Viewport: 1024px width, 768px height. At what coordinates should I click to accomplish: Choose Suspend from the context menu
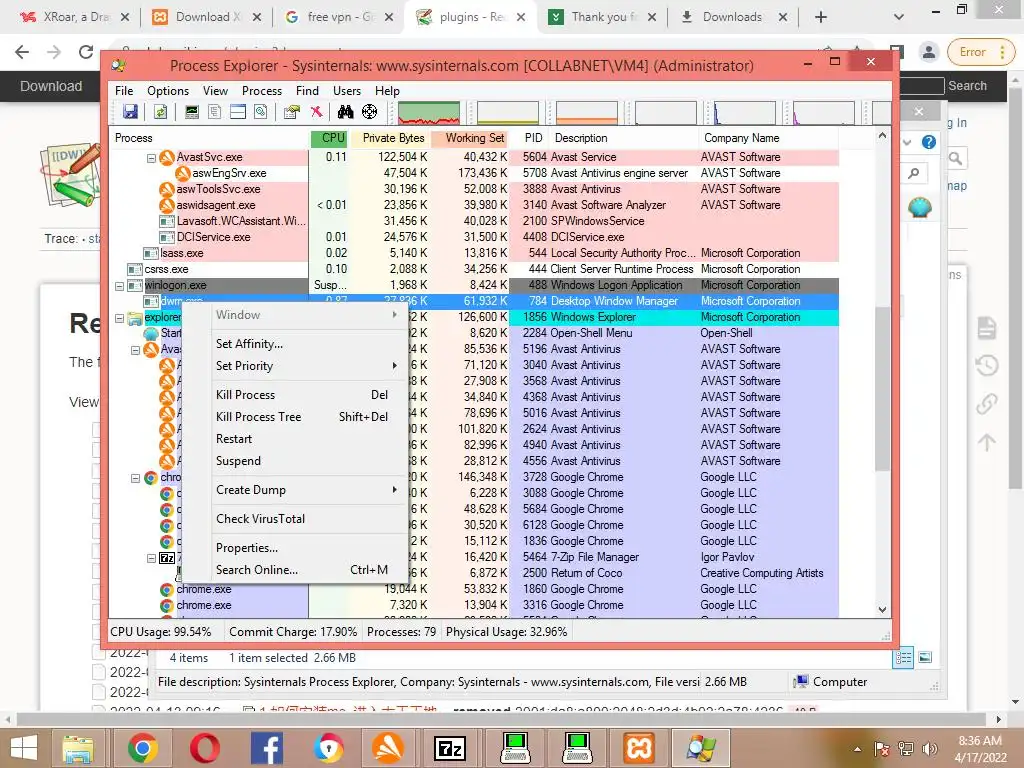click(306, 460)
